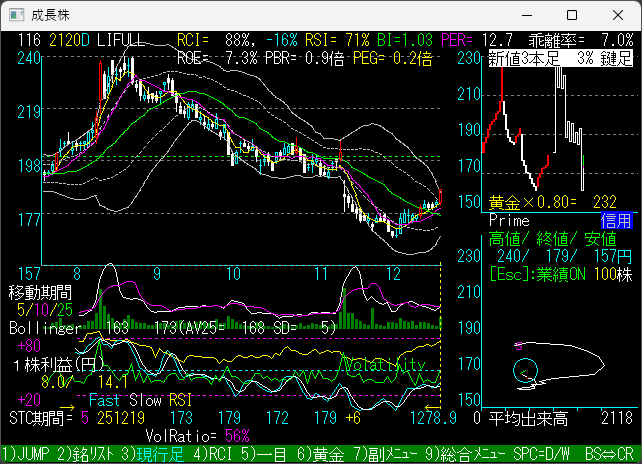Click 1)JUMP in the bottom menu
Image resolution: width=642 pixels, height=464 pixels.
click(x=22, y=454)
